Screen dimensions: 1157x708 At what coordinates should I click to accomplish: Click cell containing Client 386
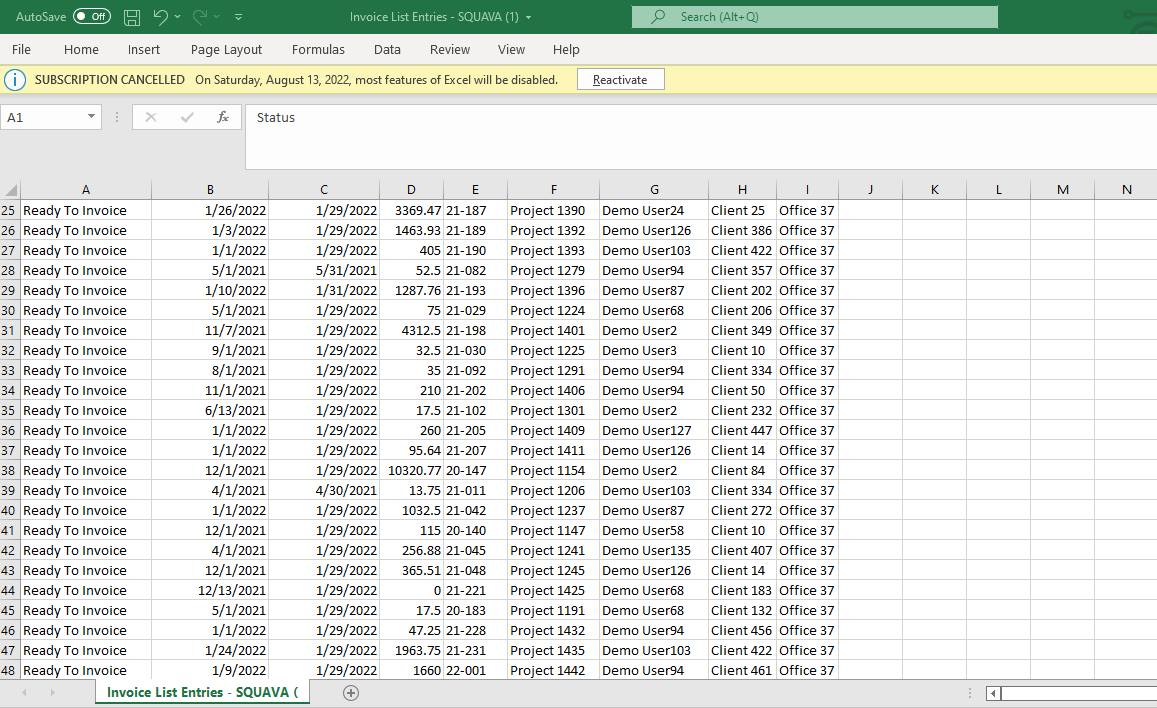(x=742, y=230)
